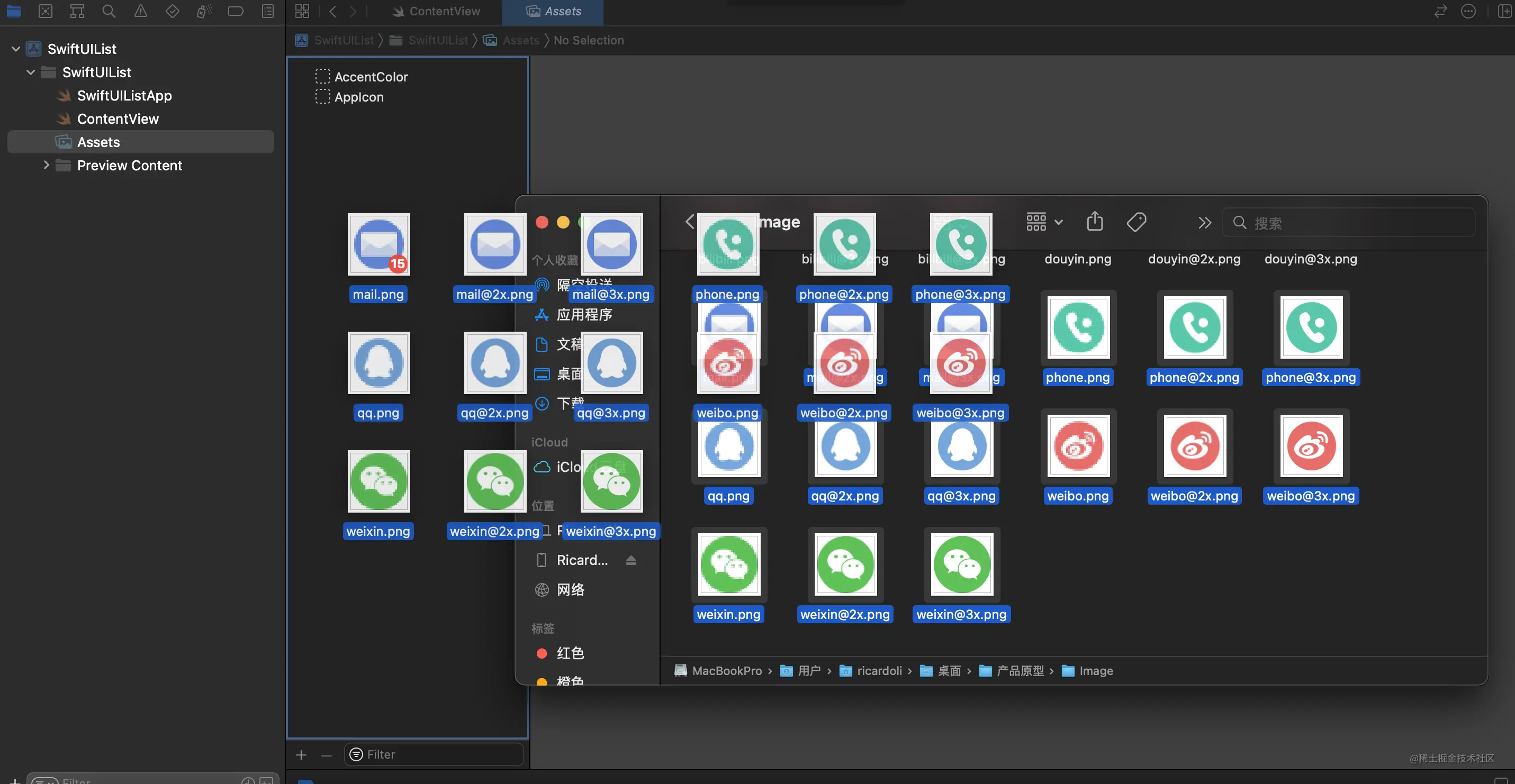
Task: Click the Finder tag icon
Action: coord(1136,222)
